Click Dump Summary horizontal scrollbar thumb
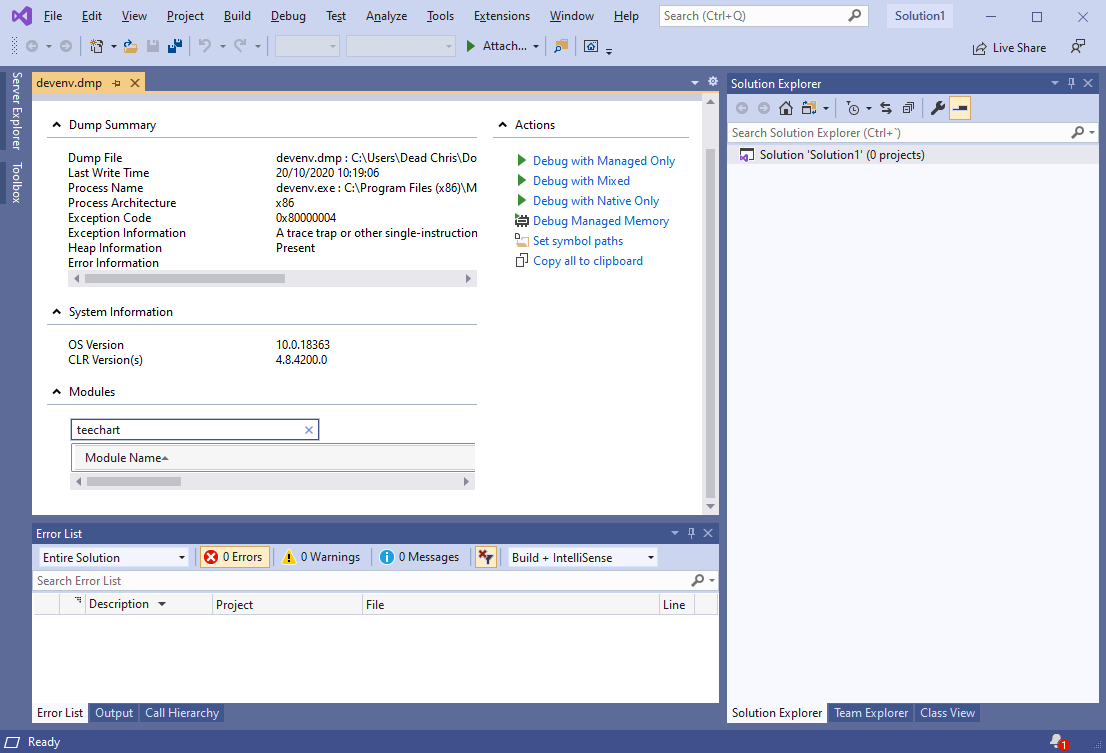This screenshot has height=753, width=1106. [185, 278]
